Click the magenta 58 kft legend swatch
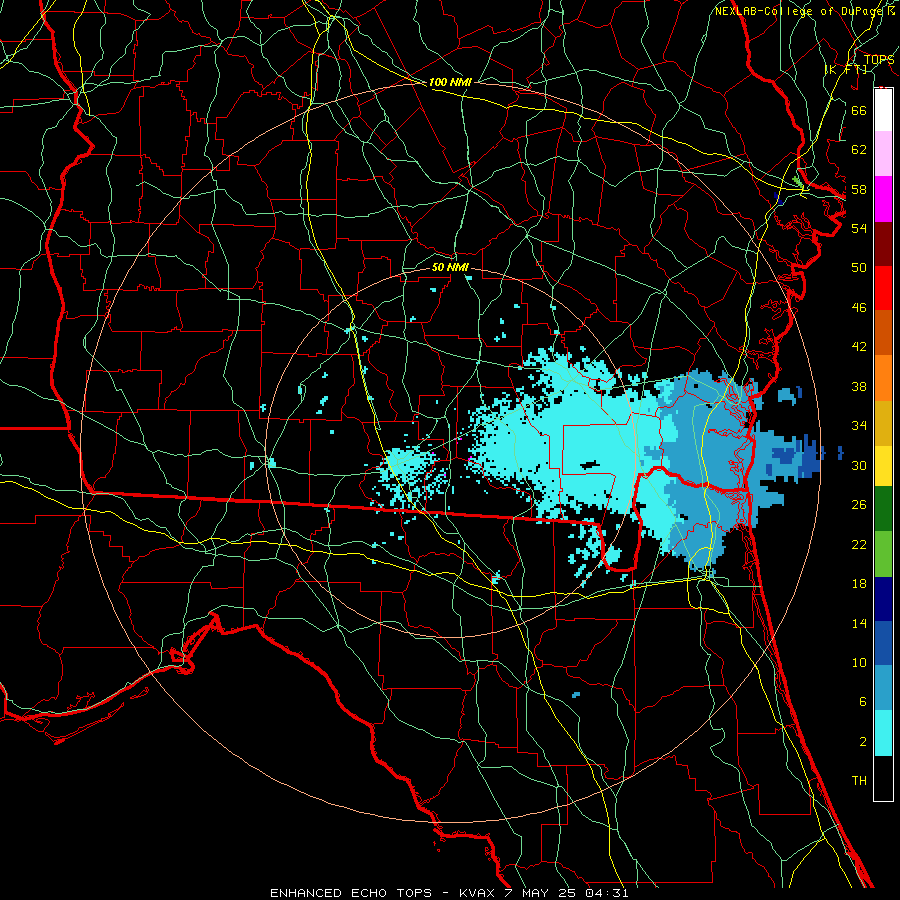The width and height of the screenshot is (900, 900). click(x=883, y=199)
